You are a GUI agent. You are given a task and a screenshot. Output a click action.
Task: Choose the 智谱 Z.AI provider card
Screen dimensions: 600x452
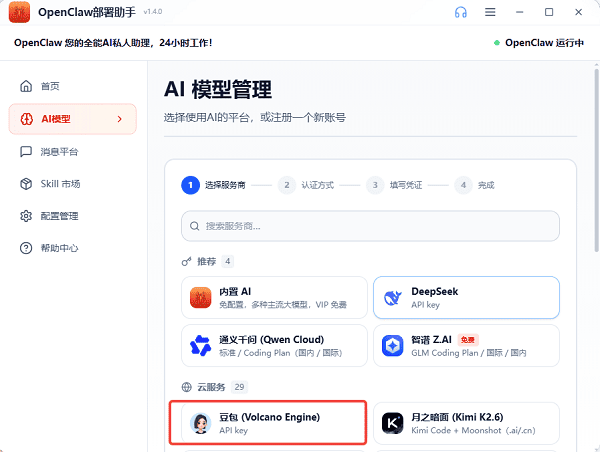pos(466,346)
